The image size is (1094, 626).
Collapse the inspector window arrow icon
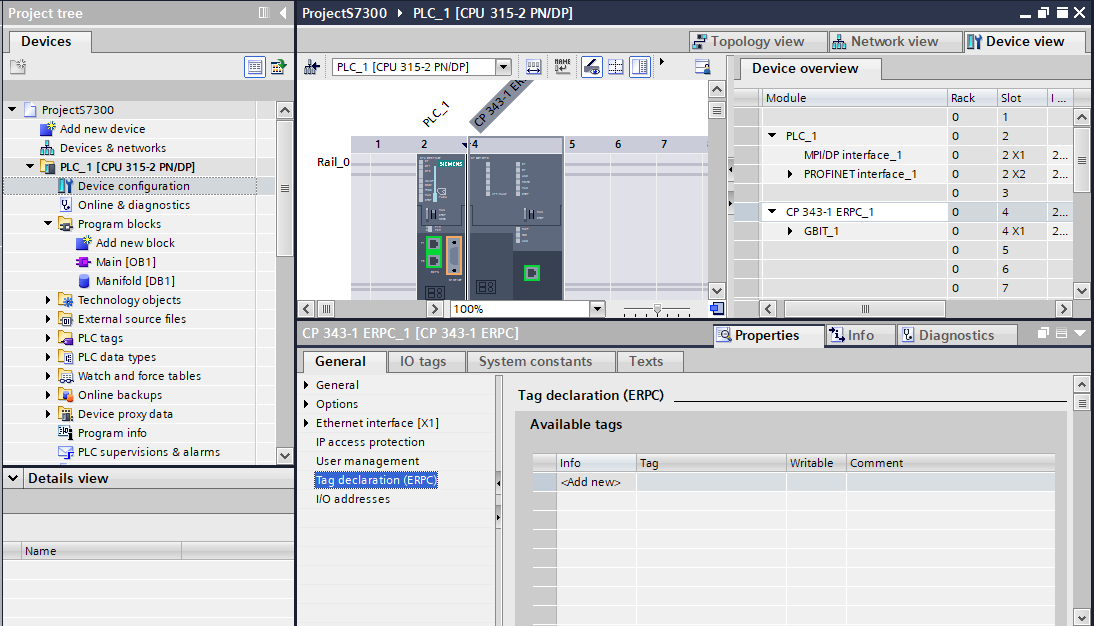tap(1080, 334)
